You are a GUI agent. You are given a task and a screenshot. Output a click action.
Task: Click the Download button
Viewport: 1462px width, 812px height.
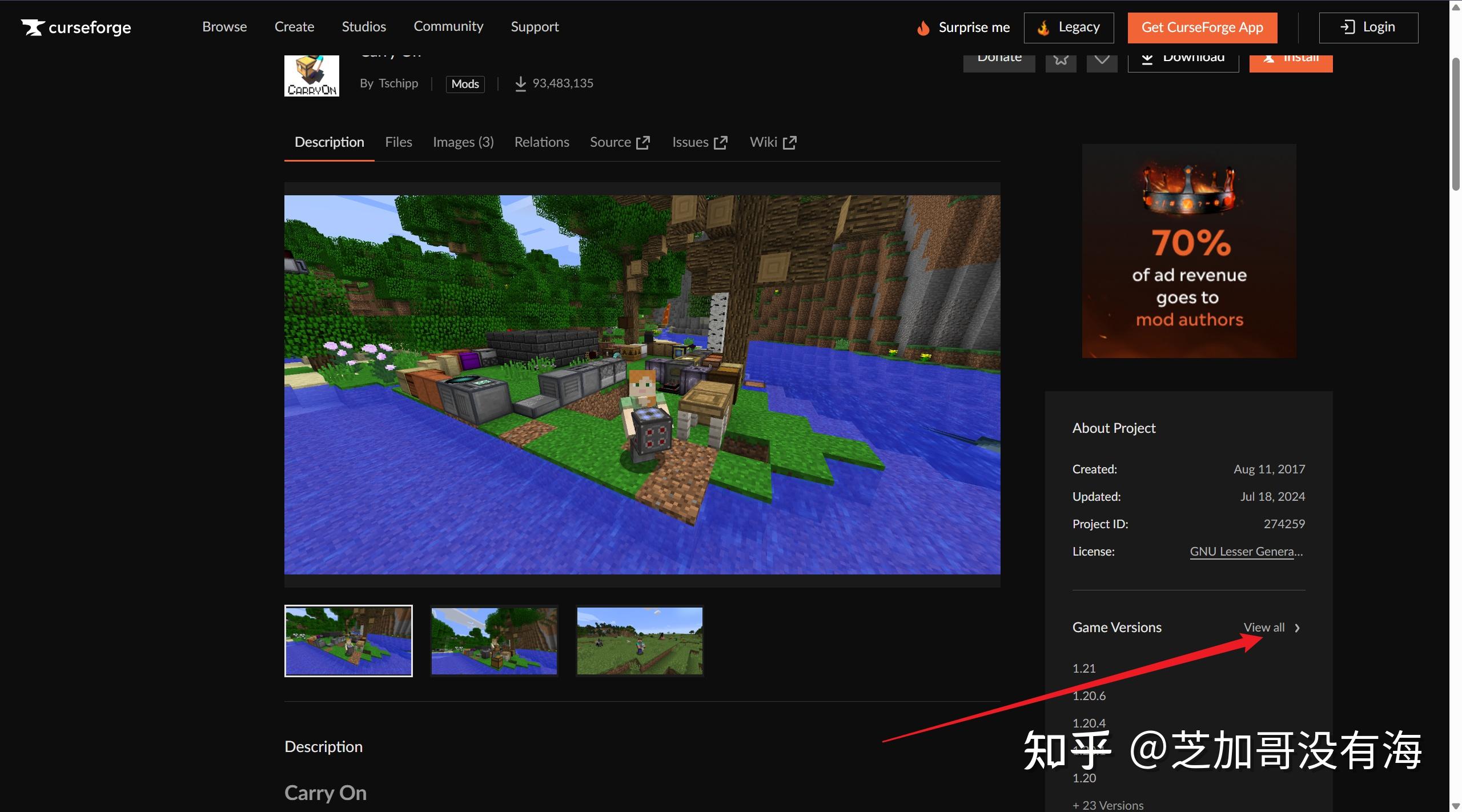point(1183,63)
